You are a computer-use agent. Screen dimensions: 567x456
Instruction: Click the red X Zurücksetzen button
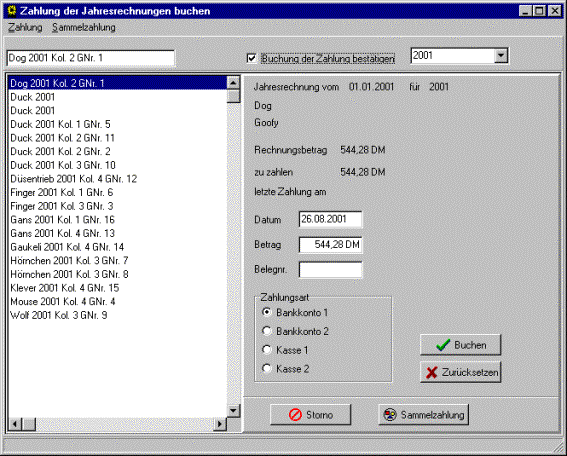460,372
